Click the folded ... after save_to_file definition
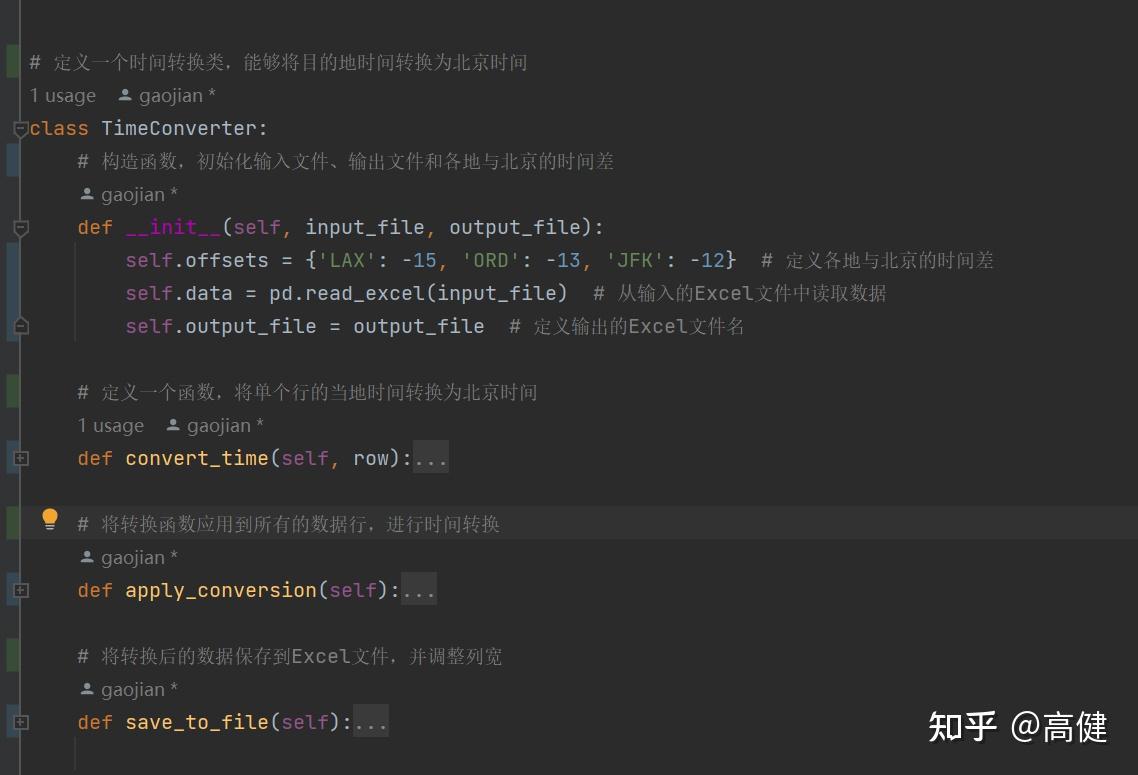 pos(372,722)
